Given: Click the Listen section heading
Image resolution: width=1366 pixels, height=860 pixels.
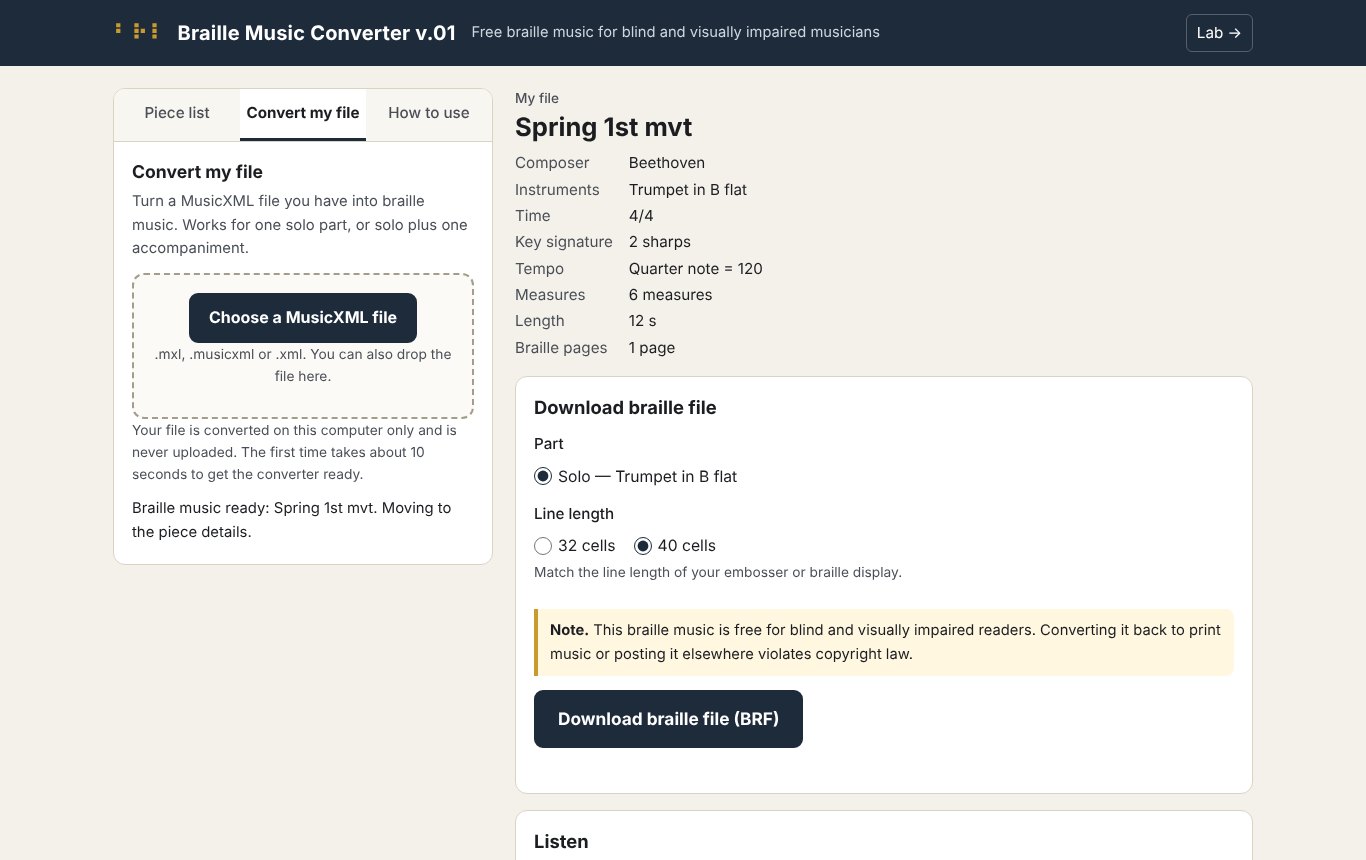Looking at the screenshot, I should pos(561,841).
